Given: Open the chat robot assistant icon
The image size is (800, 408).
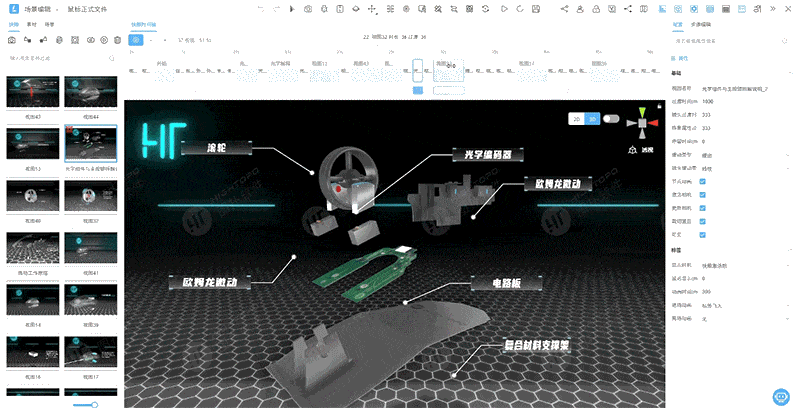Looking at the screenshot, I should [x=781, y=396].
